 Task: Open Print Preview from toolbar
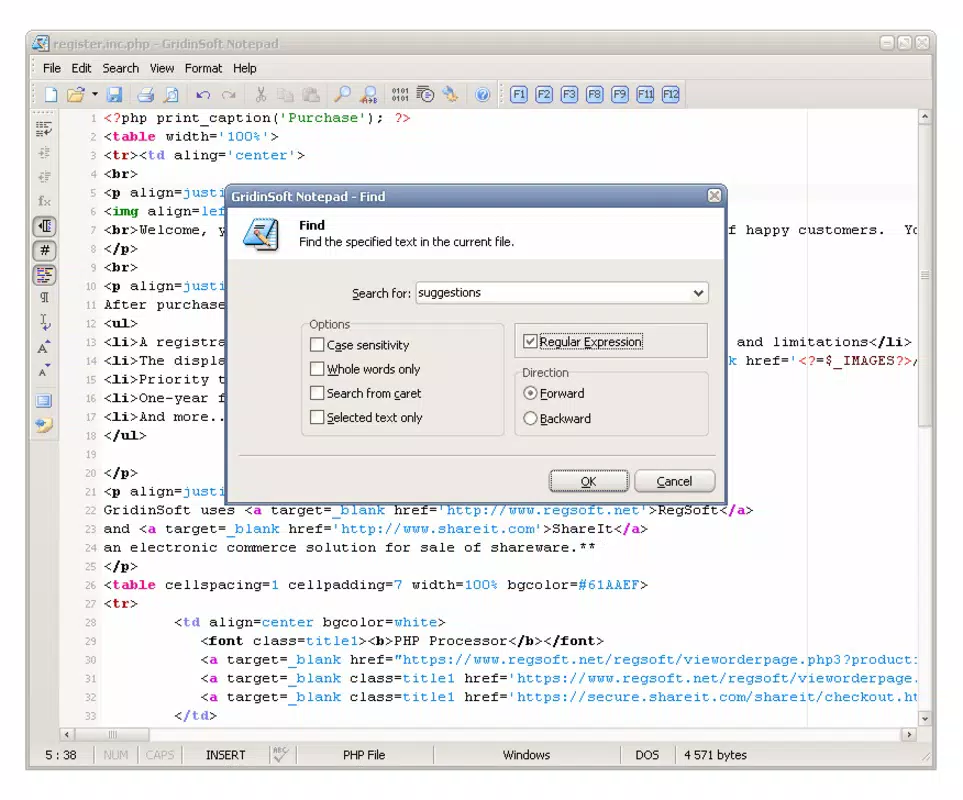171,94
